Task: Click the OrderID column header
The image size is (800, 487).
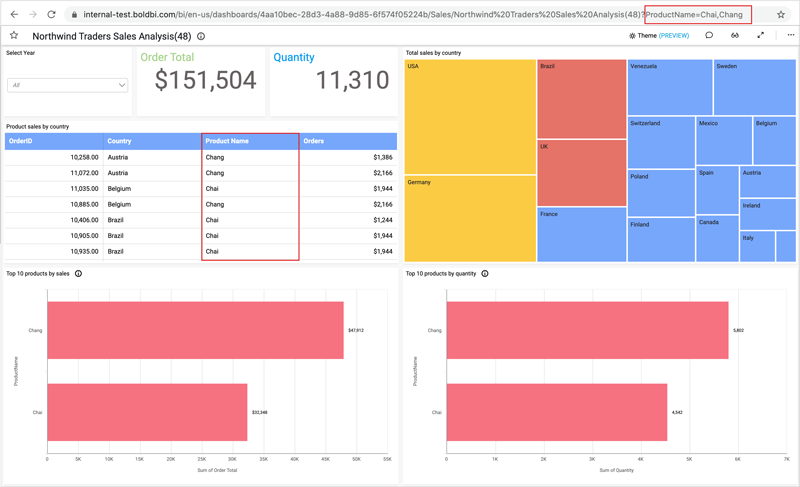Action: (x=52, y=141)
